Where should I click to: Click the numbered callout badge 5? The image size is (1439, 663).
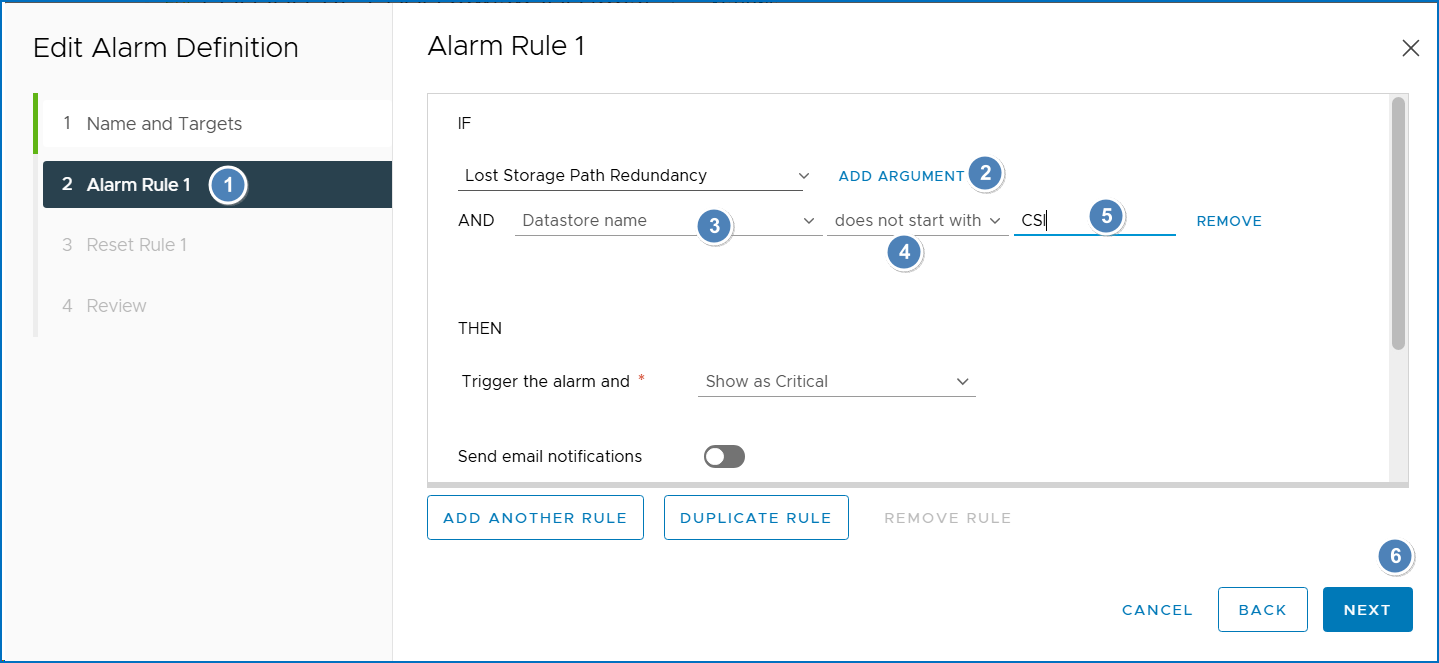[x=1106, y=215]
